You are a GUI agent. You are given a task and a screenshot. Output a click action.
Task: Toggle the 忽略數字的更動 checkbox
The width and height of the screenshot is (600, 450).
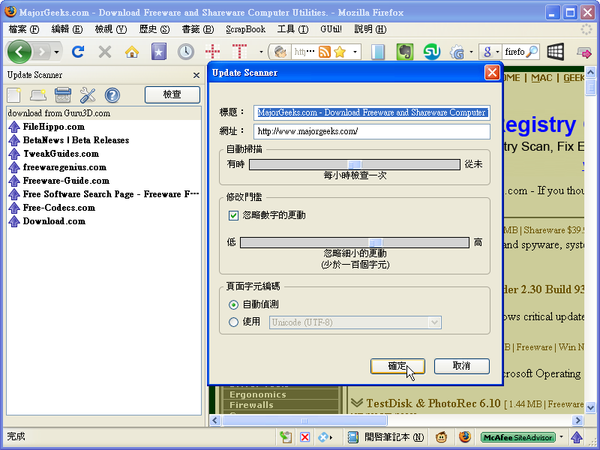click(233, 215)
